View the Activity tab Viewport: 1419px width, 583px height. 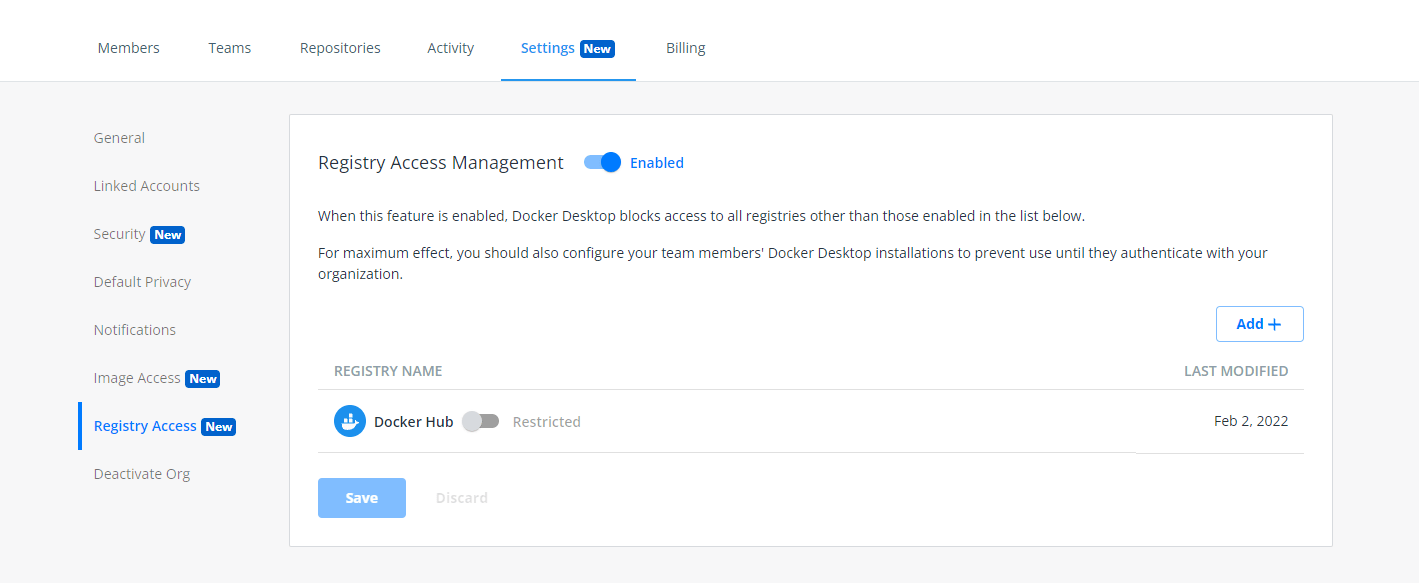[x=450, y=47]
